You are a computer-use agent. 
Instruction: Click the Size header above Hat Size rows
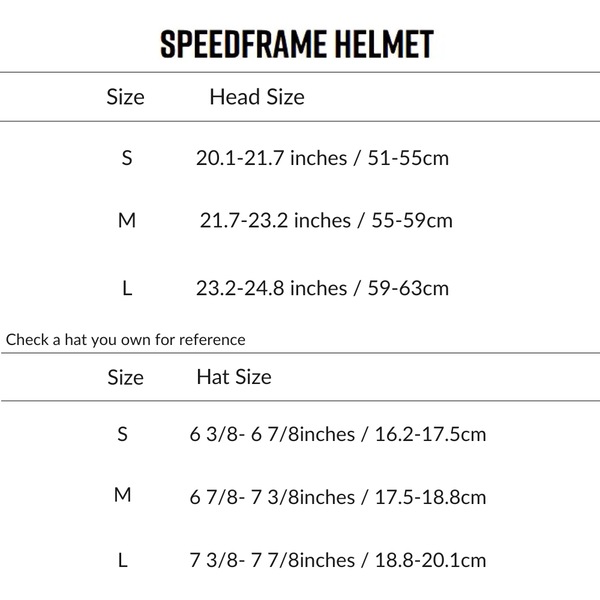pyautogui.click(x=125, y=377)
